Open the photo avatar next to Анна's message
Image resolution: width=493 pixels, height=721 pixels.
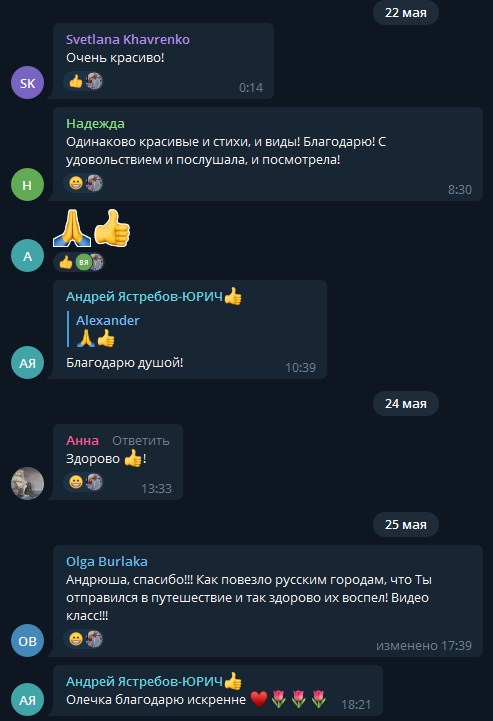coord(27,483)
